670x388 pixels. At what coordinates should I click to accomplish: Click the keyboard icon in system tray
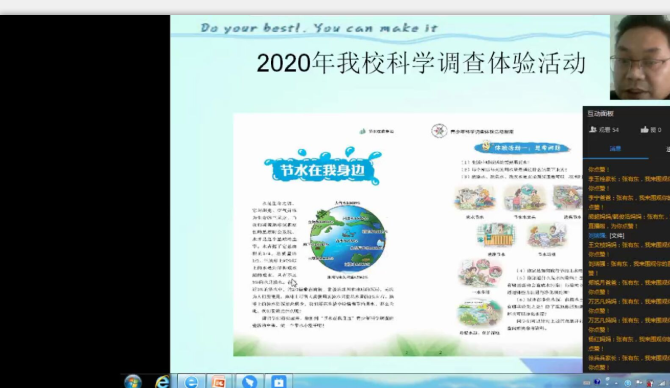point(587,383)
